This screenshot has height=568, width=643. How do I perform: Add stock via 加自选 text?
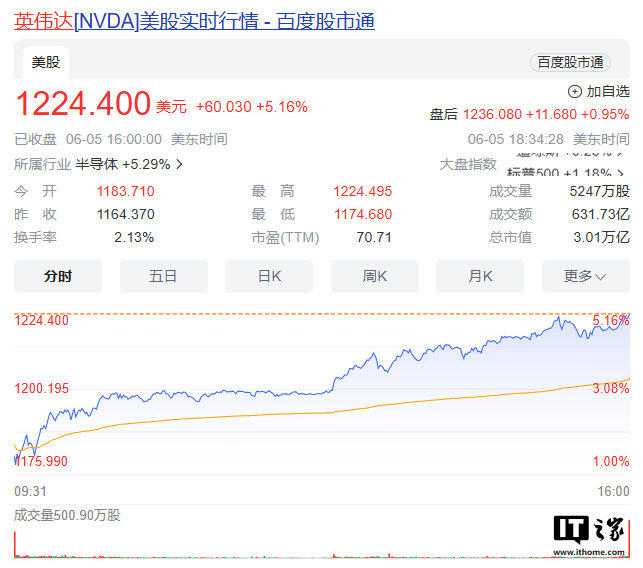608,91
